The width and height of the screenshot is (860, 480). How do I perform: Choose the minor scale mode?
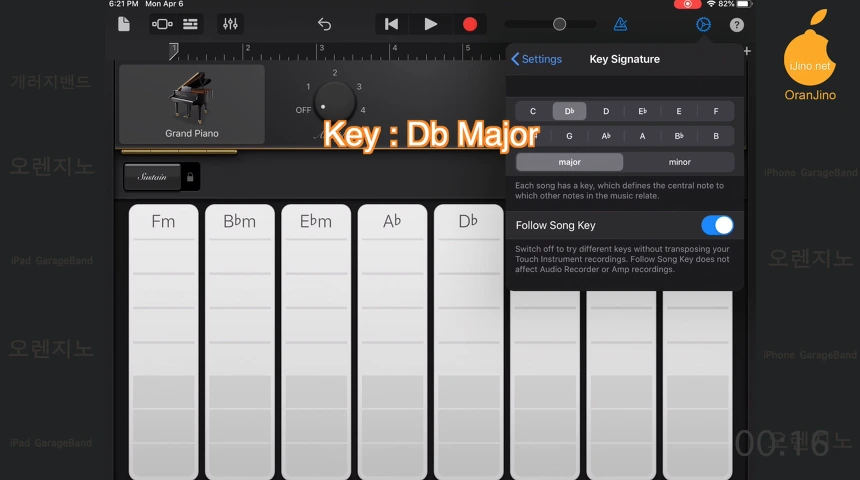coord(680,162)
